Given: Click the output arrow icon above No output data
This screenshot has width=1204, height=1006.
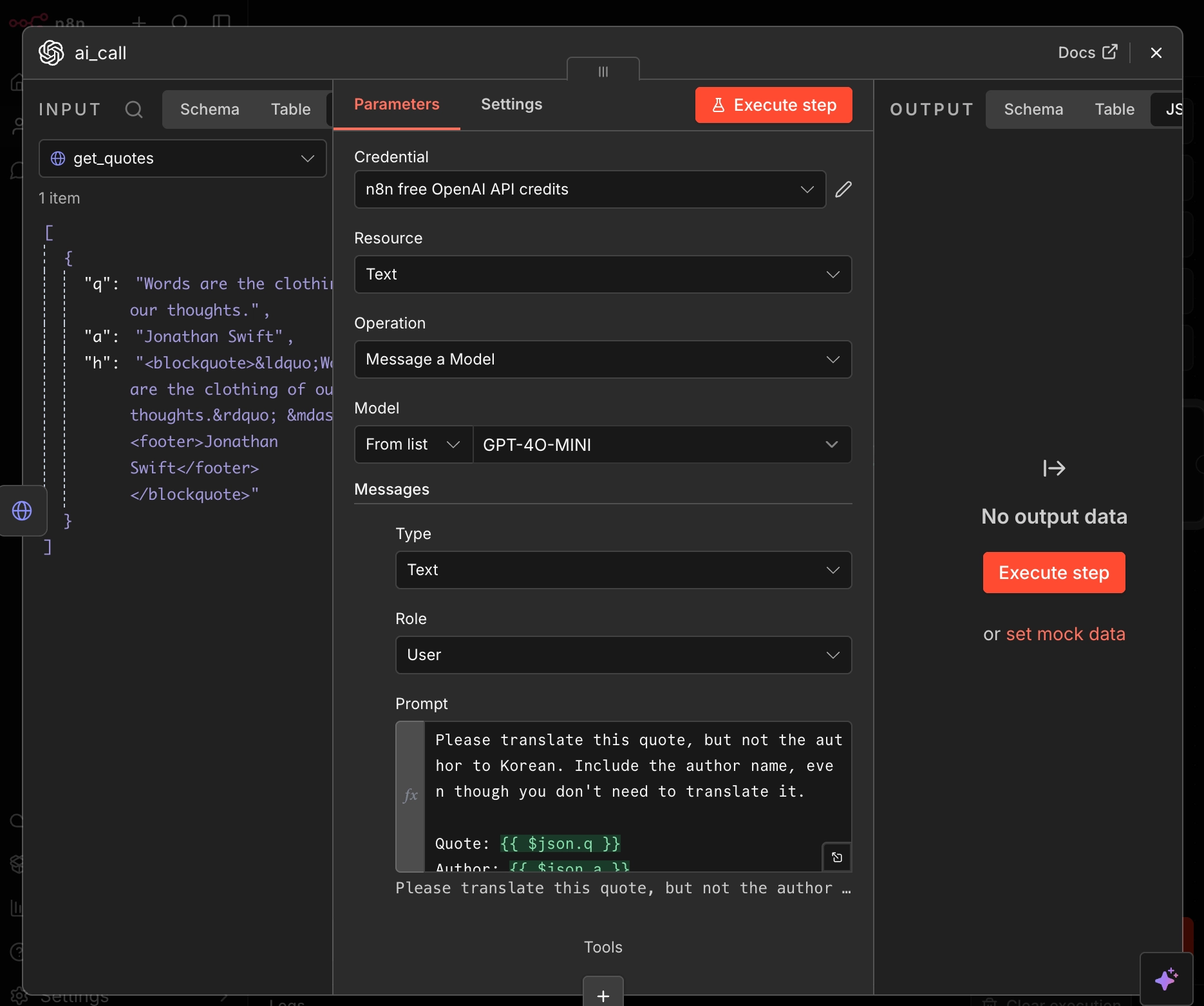Looking at the screenshot, I should point(1054,468).
